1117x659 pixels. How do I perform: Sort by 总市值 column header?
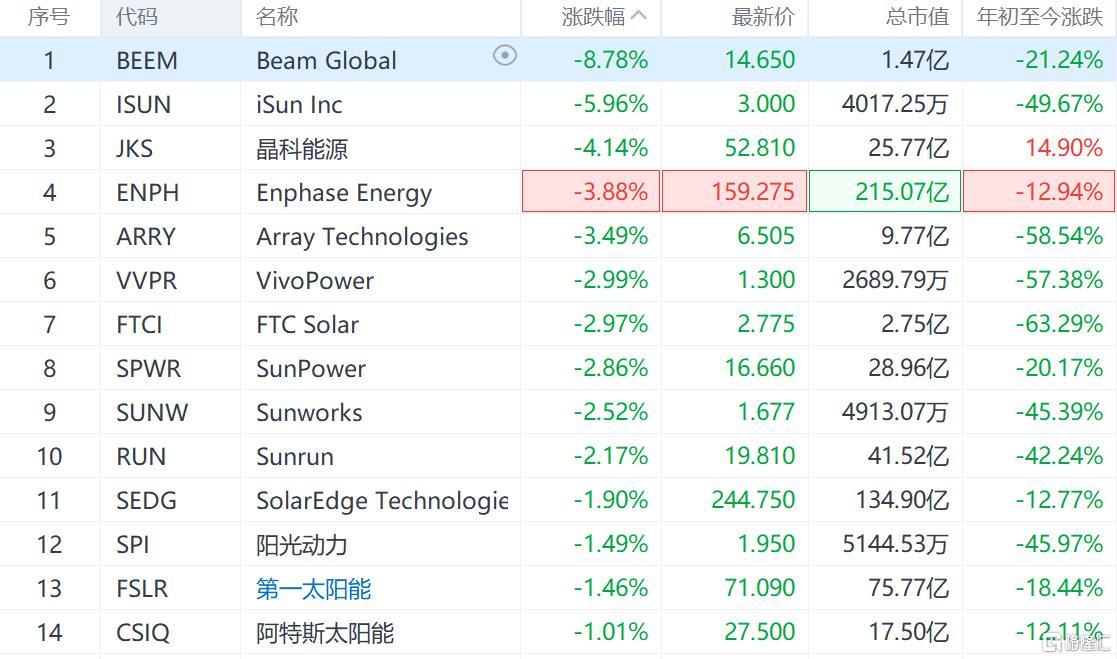pyautogui.click(x=918, y=16)
